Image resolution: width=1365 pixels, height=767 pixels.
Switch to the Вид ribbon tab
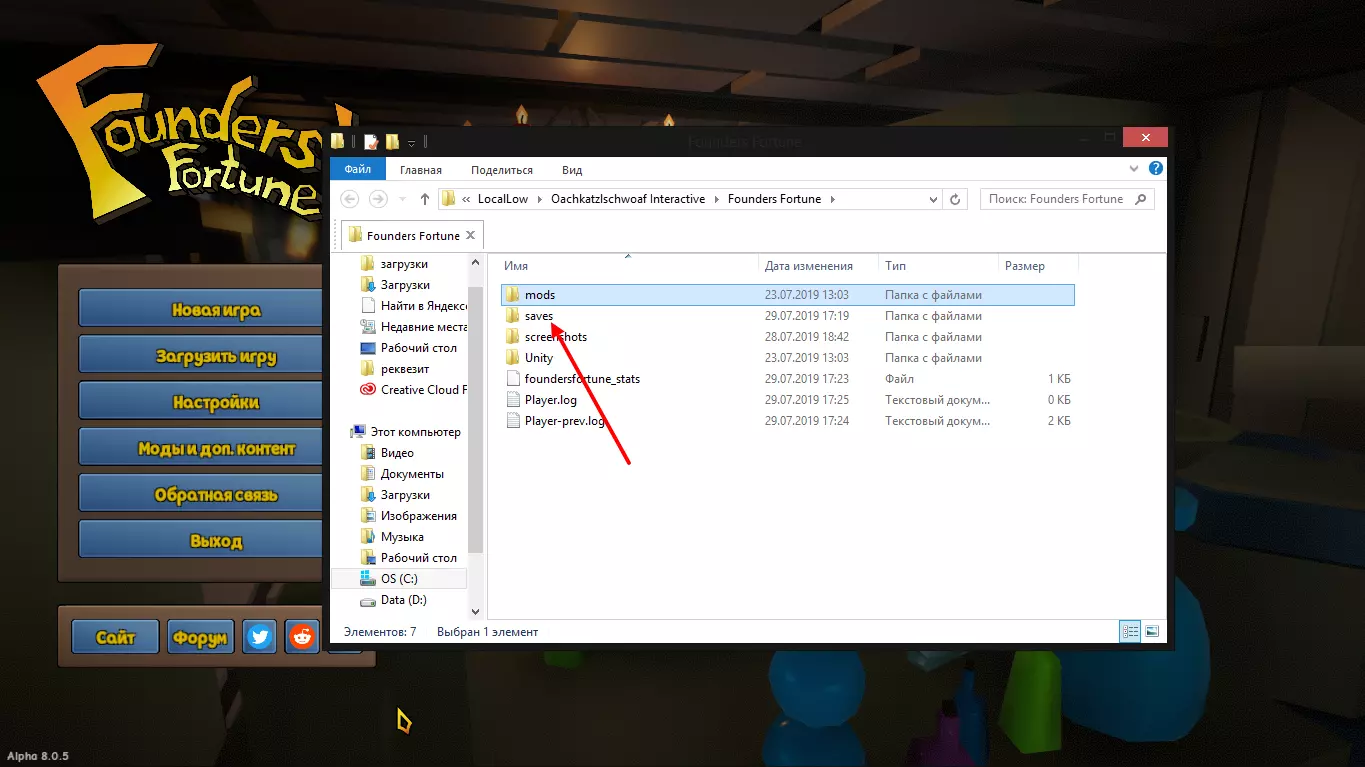pyautogui.click(x=571, y=170)
